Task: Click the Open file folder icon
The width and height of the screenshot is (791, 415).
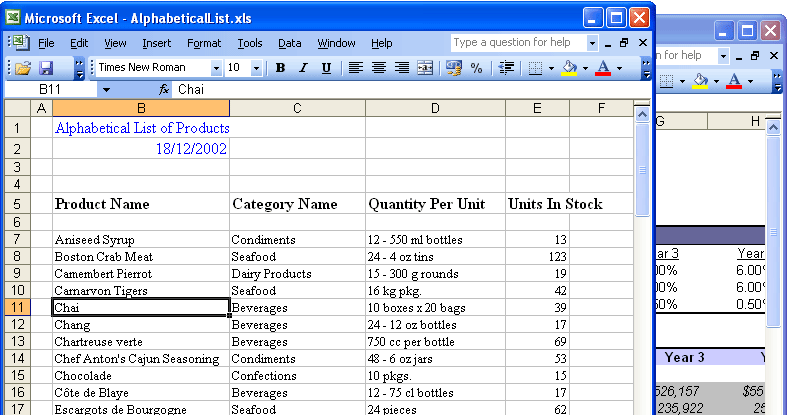Action: point(23,68)
